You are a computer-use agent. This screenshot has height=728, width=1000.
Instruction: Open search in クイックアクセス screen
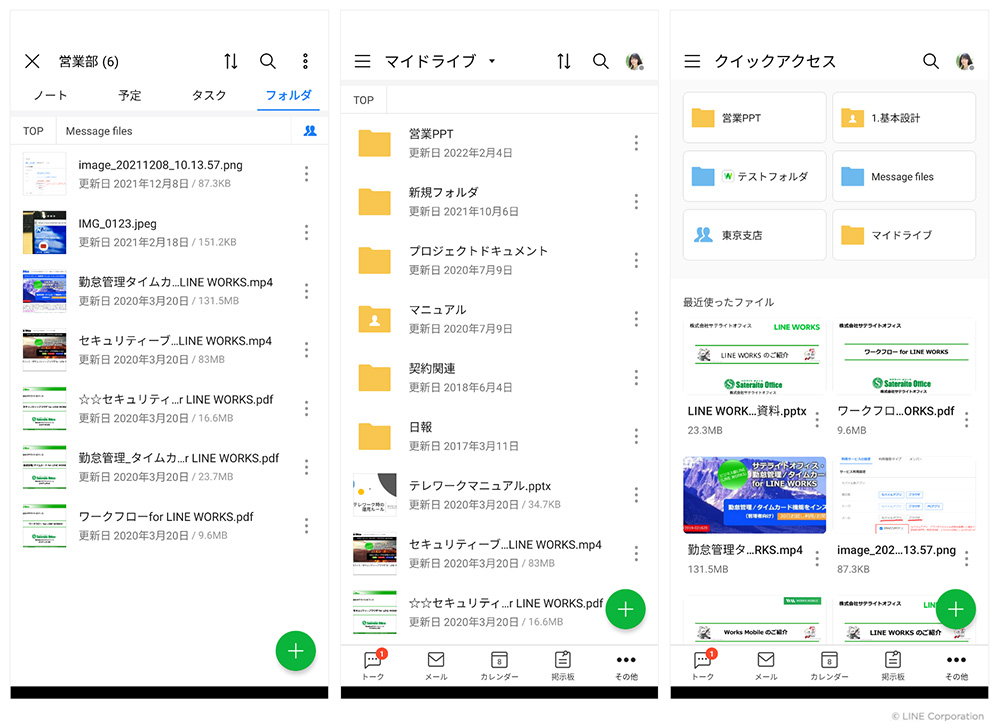(x=931, y=61)
